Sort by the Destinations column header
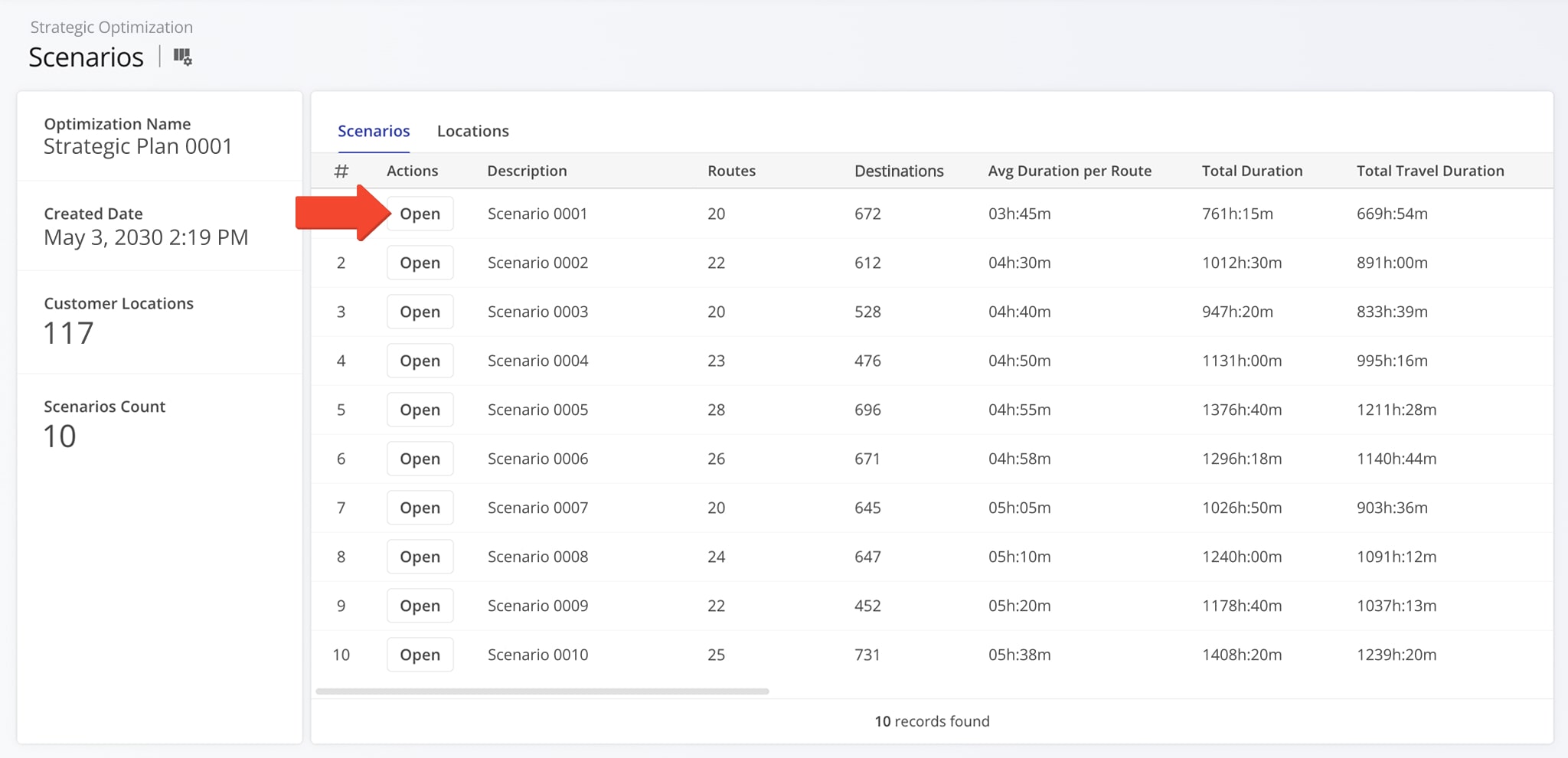Screen dimensions: 1568x758 pyautogui.click(x=899, y=171)
